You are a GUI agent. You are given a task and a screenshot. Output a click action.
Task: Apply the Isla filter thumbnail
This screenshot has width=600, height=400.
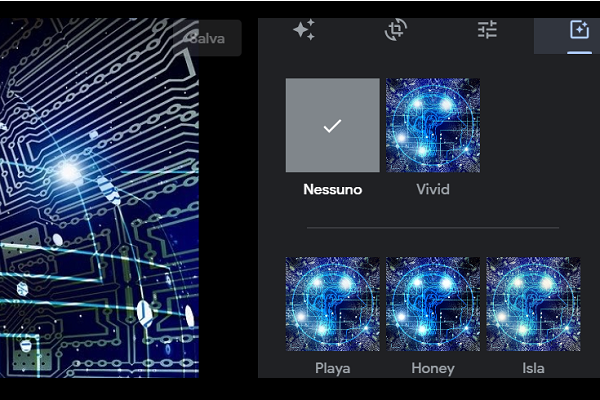tap(533, 304)
